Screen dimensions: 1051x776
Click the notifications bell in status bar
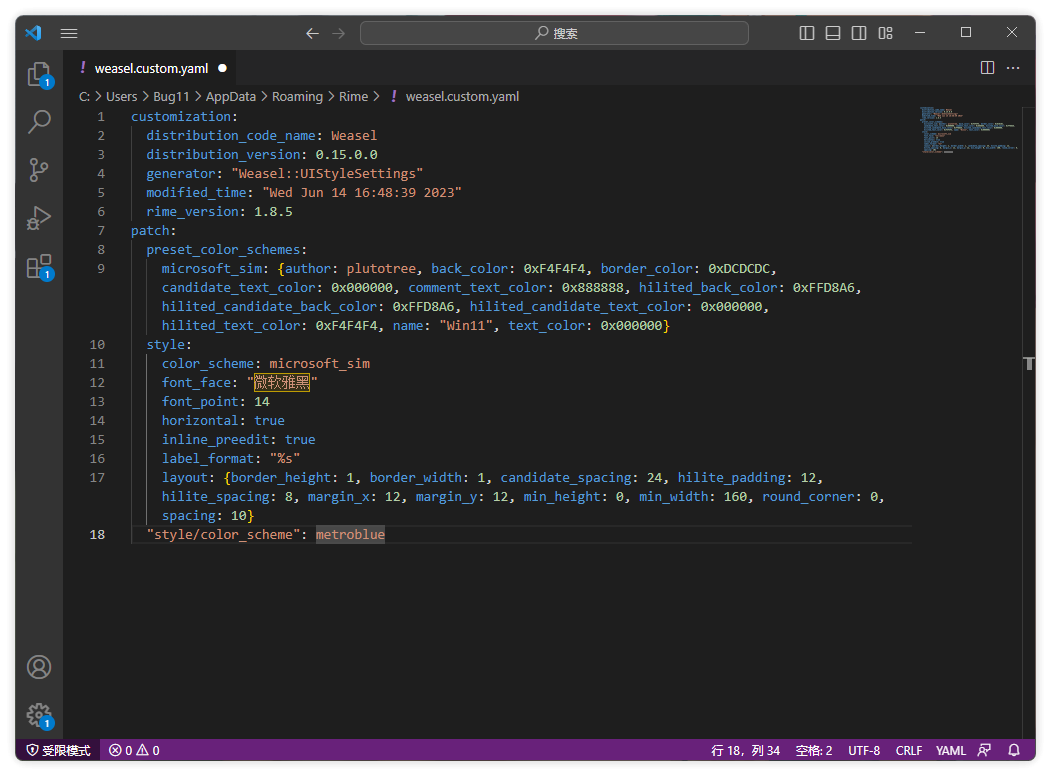(x=1014, y=750)
